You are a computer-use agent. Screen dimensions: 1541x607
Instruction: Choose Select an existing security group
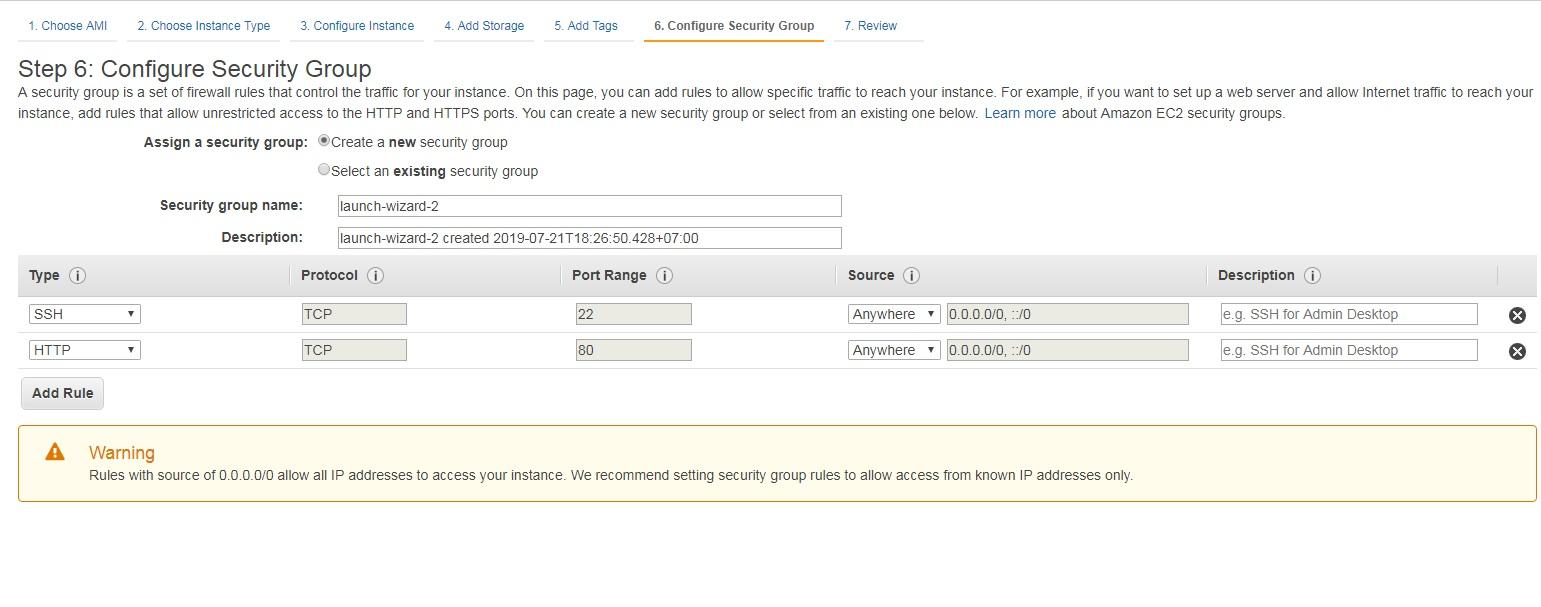(324, 170)
